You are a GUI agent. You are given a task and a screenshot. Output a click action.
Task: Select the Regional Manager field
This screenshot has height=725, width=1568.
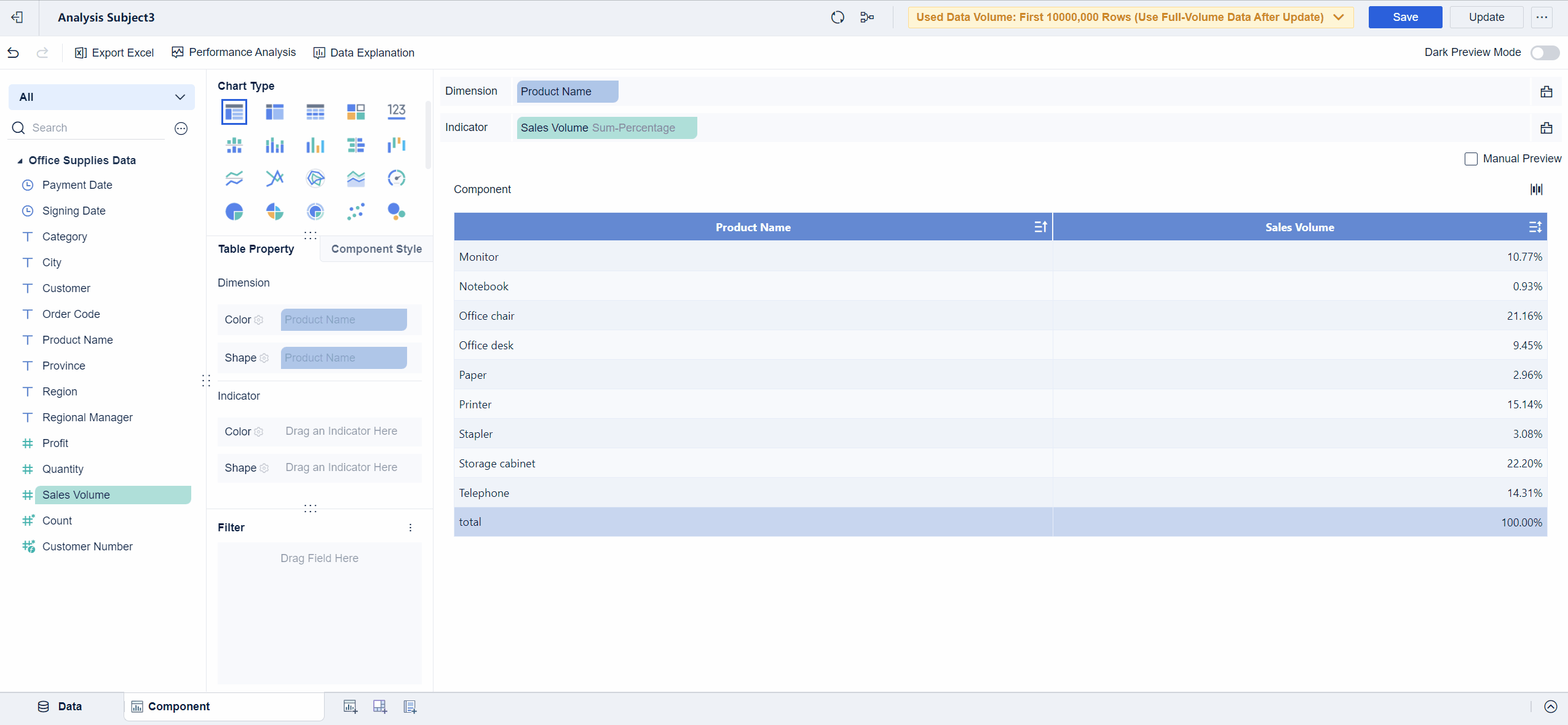[87, 418]
